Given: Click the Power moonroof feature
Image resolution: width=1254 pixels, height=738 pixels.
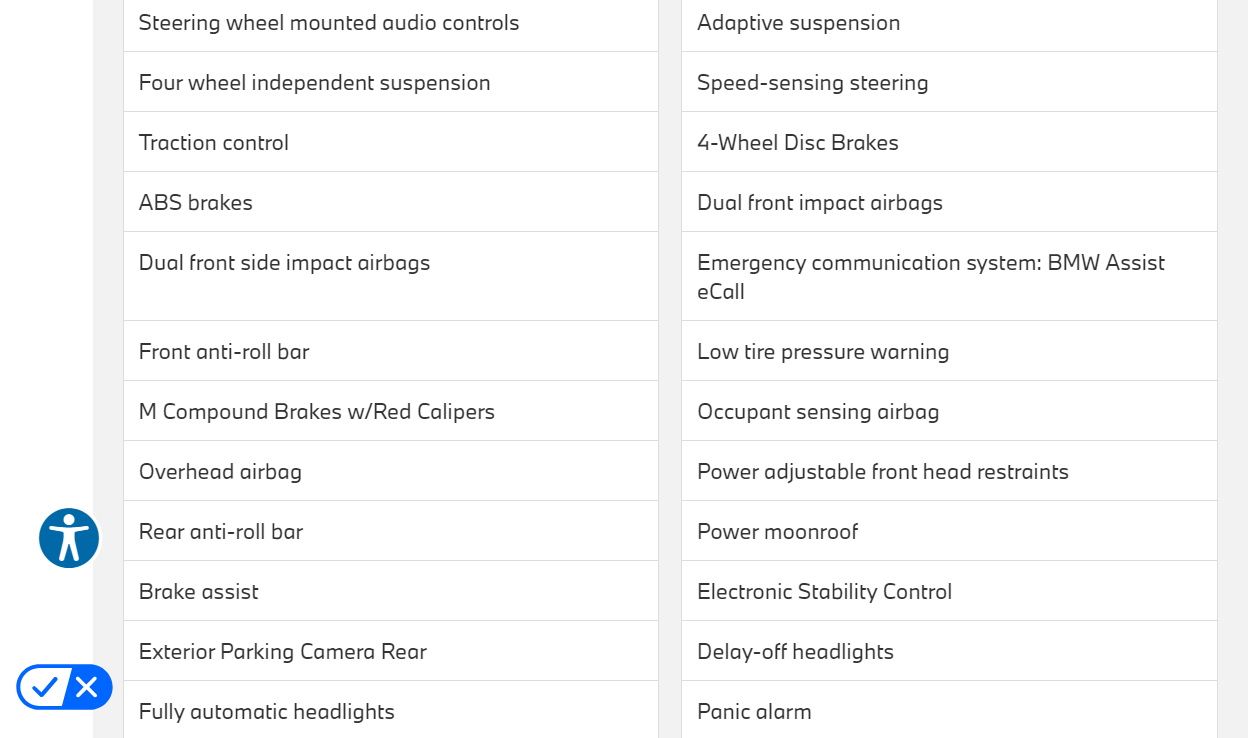Looking at the screenshot, I should [x=777, y=532].
